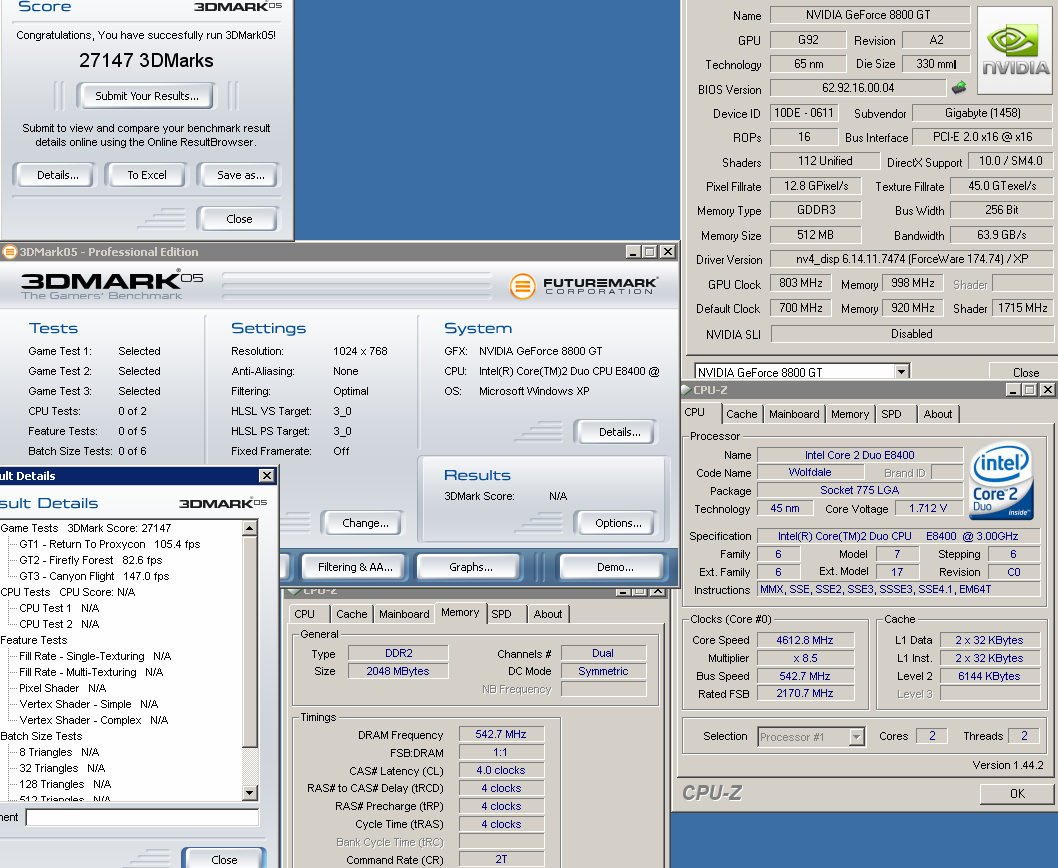Select SPD tab in rear CPU-Z window
Image resolution: width=1058 pixels, height=868 pixels.
(x=501, y=614)
